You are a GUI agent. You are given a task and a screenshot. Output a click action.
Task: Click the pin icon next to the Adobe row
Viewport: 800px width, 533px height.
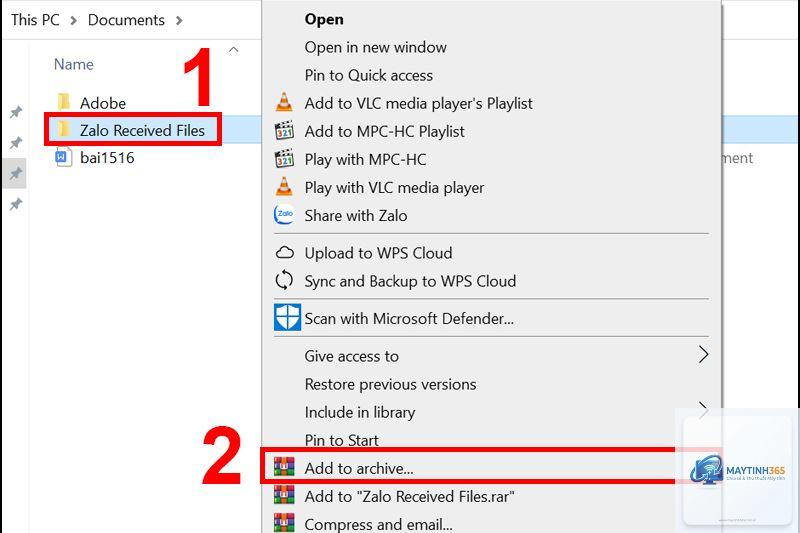[x=16, y=112]
